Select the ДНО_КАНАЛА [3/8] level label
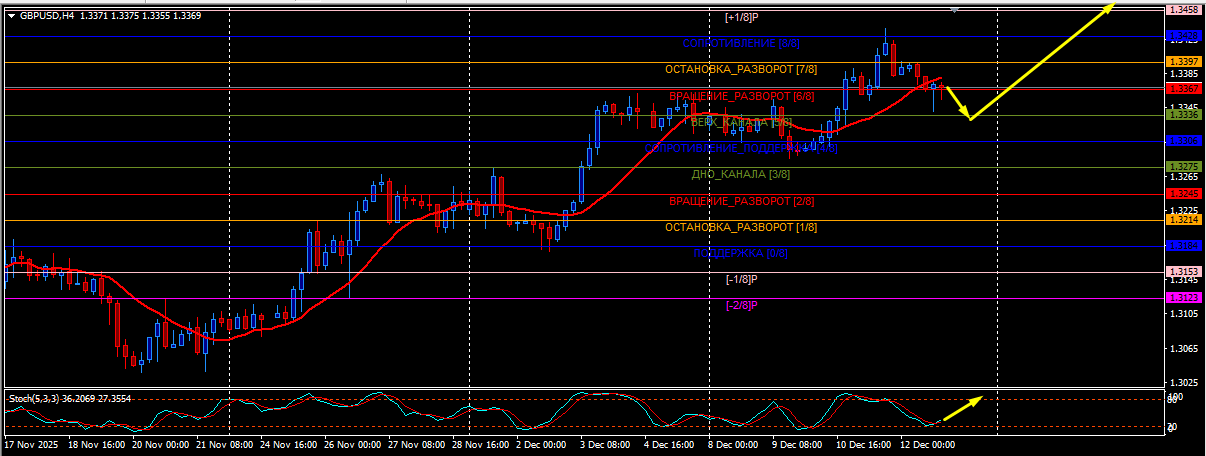1206x456 pixels. (x=741, y=175)
